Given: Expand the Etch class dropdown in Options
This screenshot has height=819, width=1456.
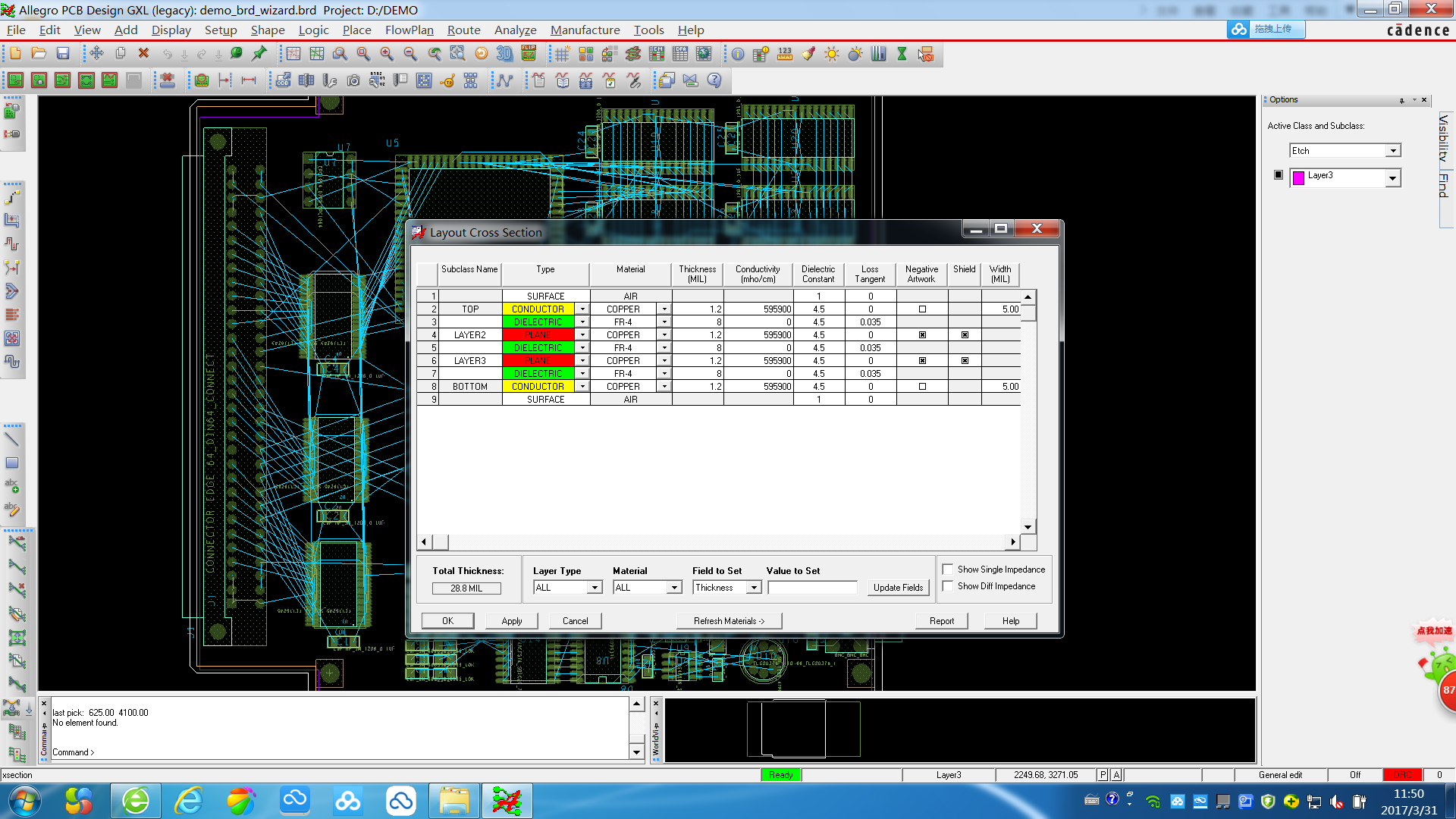Looking at the screenshot, I should [1393, 151].
